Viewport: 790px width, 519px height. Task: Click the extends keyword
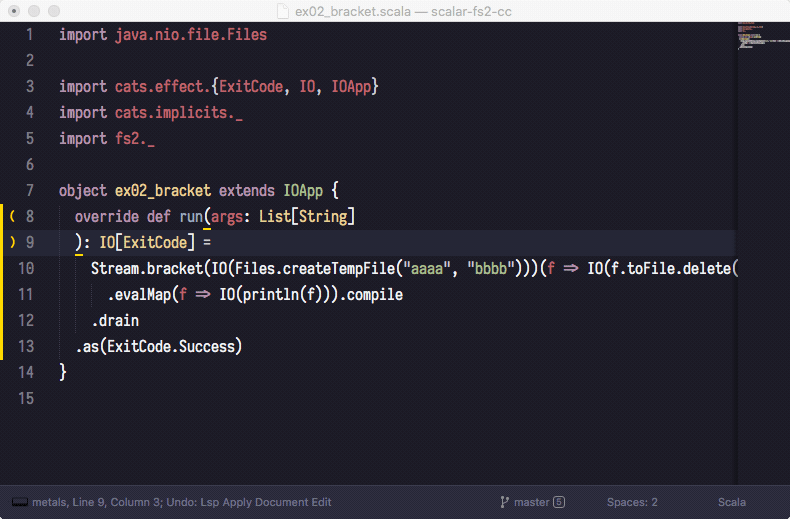coord(247,190)
